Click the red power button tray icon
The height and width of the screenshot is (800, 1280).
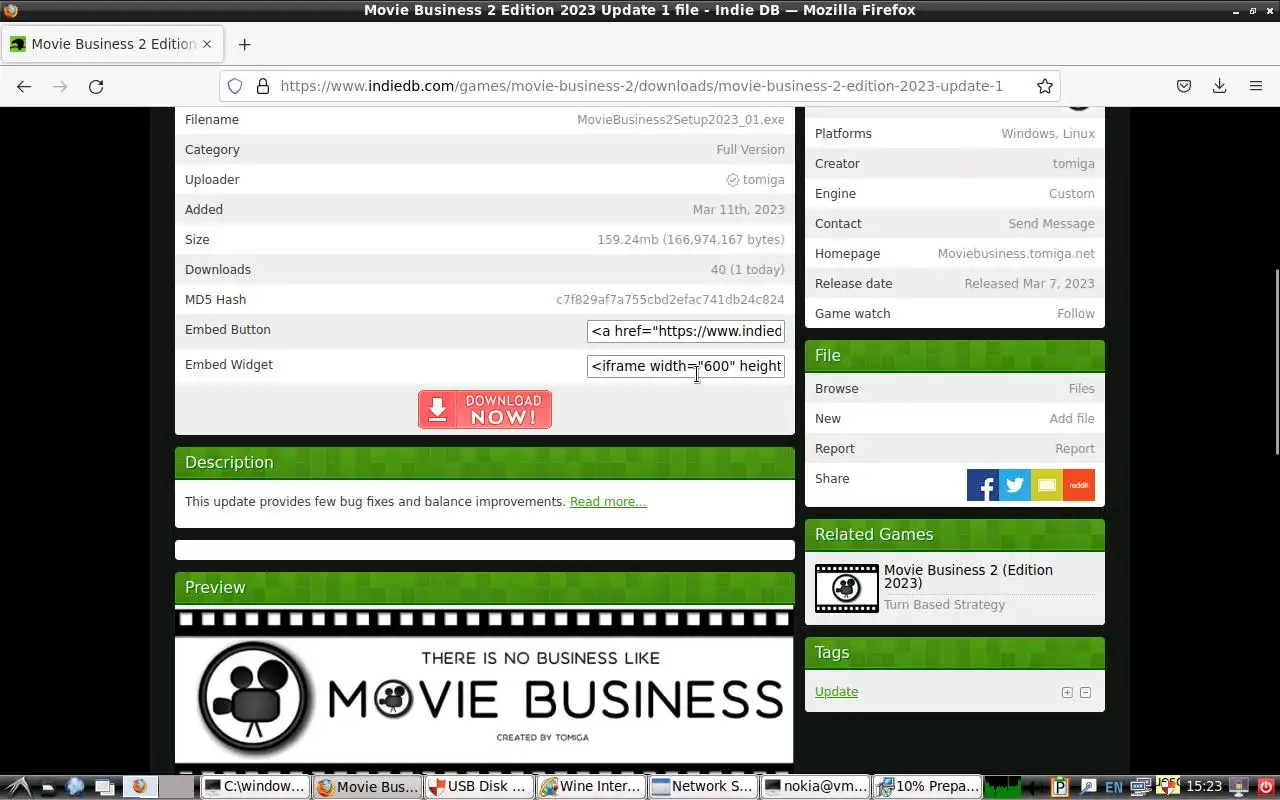1265,786
